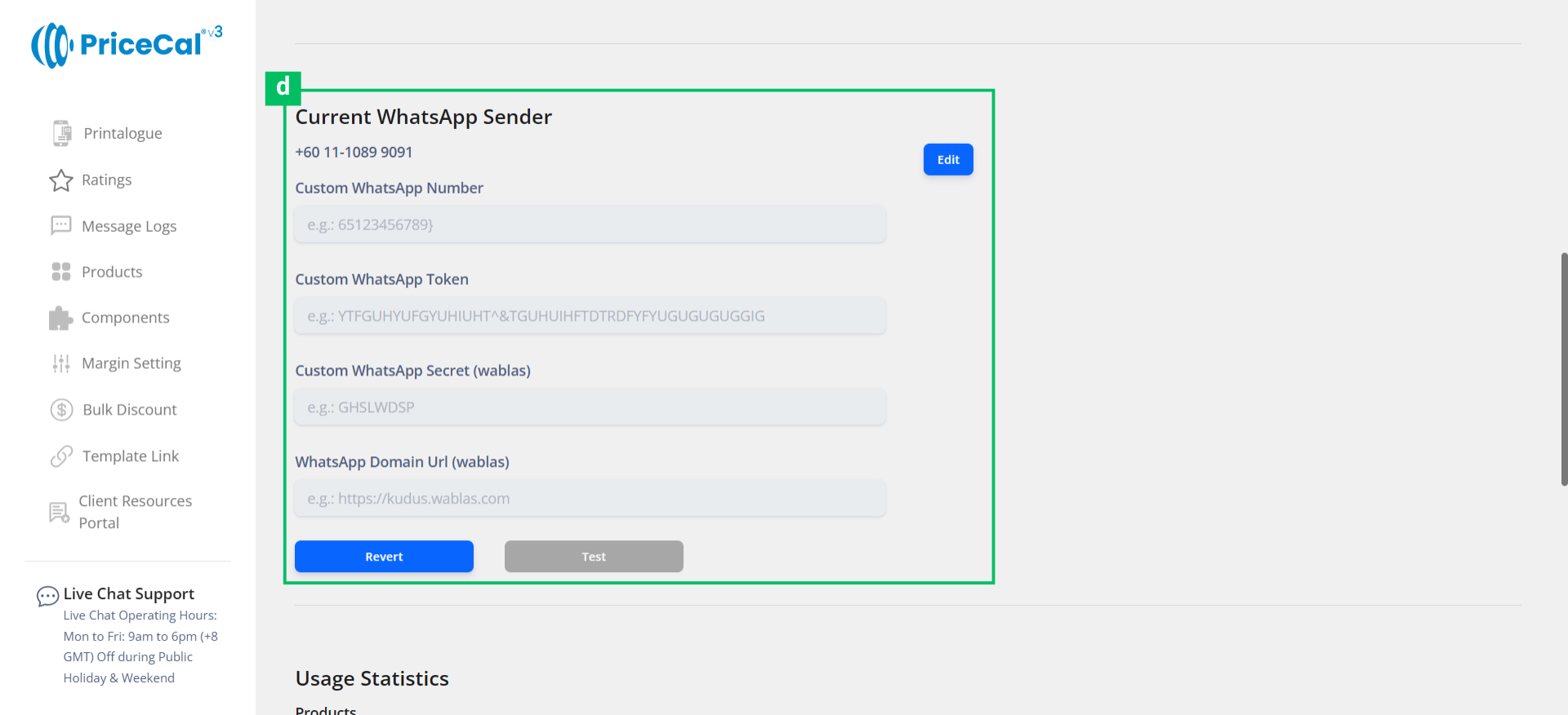Click the PriceCal logo

[127, 45]
